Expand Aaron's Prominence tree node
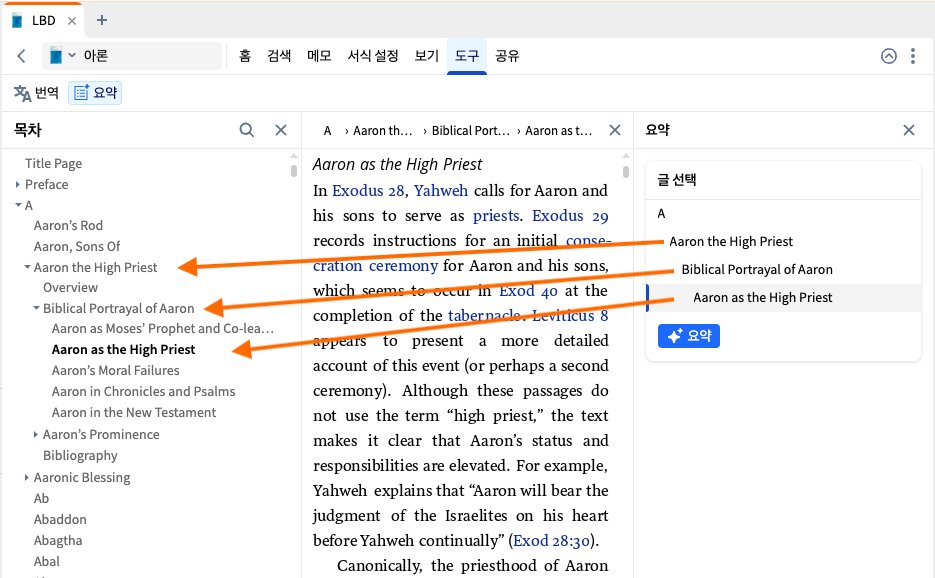The height and width of the screenshot is (578, 935). click(x=36, y=435)
